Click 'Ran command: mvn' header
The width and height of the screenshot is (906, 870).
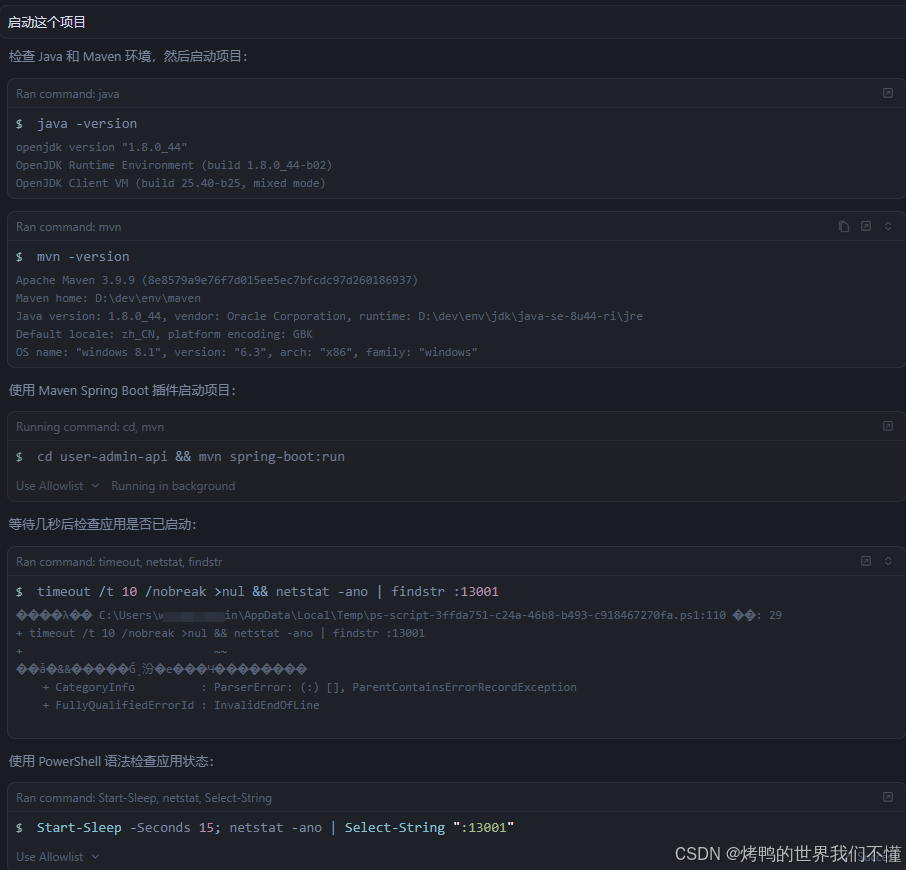(68, 227)
